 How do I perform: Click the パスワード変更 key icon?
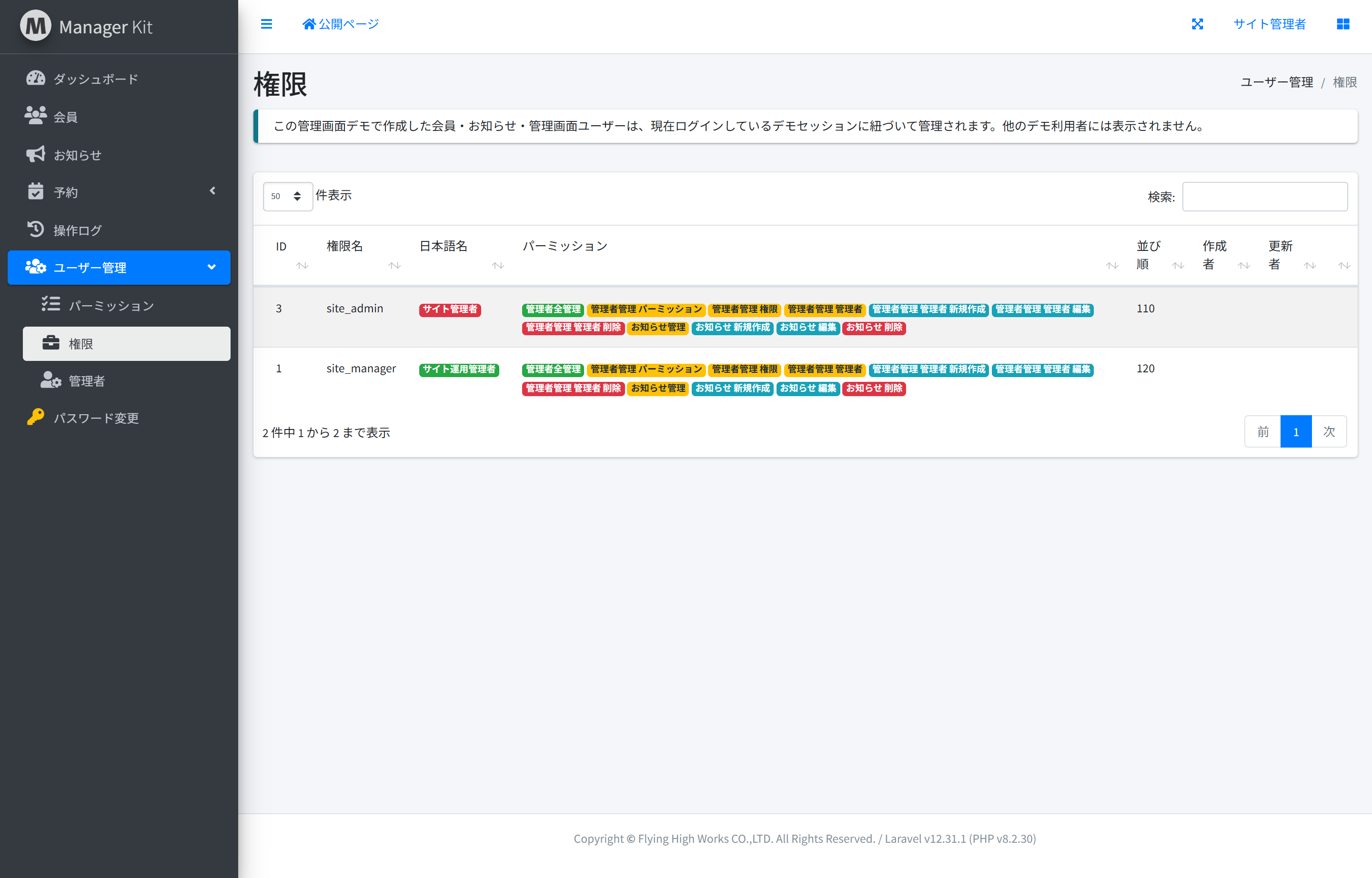35,417
